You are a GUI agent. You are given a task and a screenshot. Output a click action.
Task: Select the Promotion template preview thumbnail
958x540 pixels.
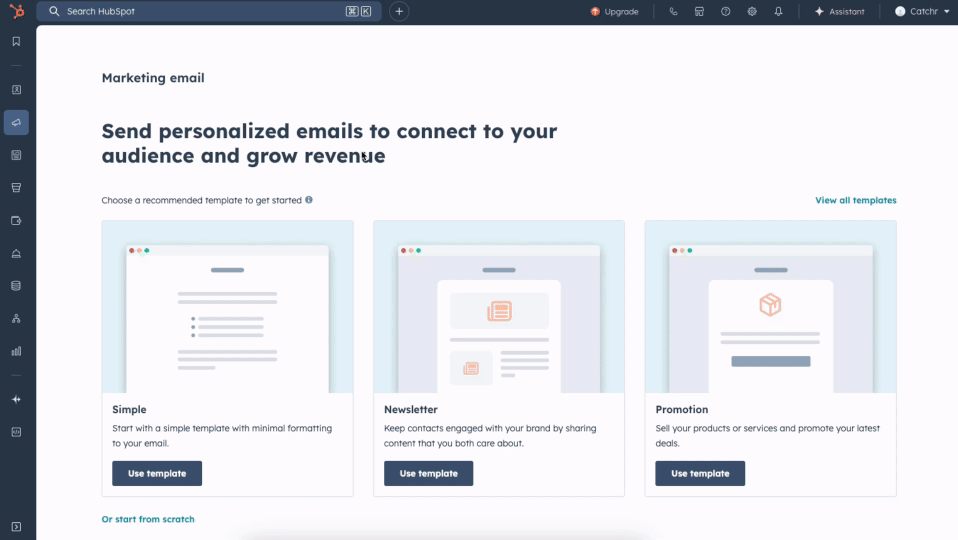[x=770, y=307]
